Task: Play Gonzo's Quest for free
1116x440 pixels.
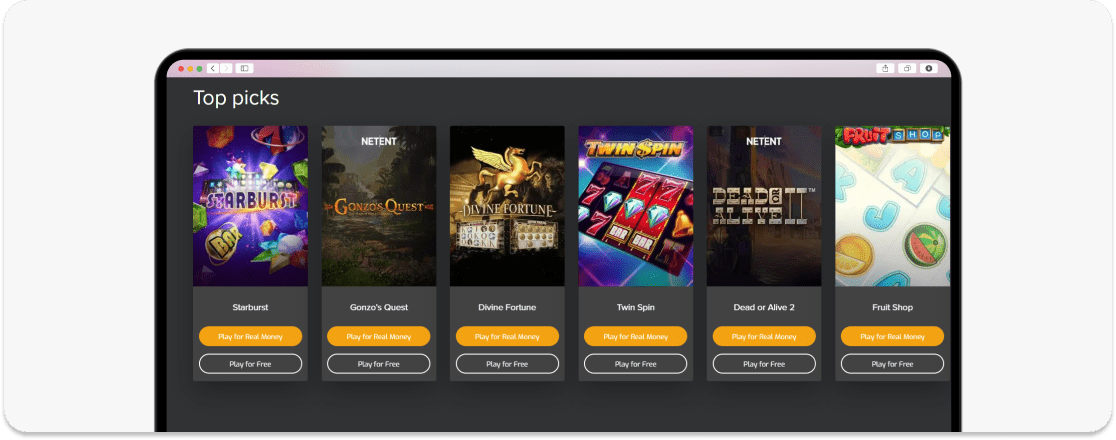Action: point(379,364)
